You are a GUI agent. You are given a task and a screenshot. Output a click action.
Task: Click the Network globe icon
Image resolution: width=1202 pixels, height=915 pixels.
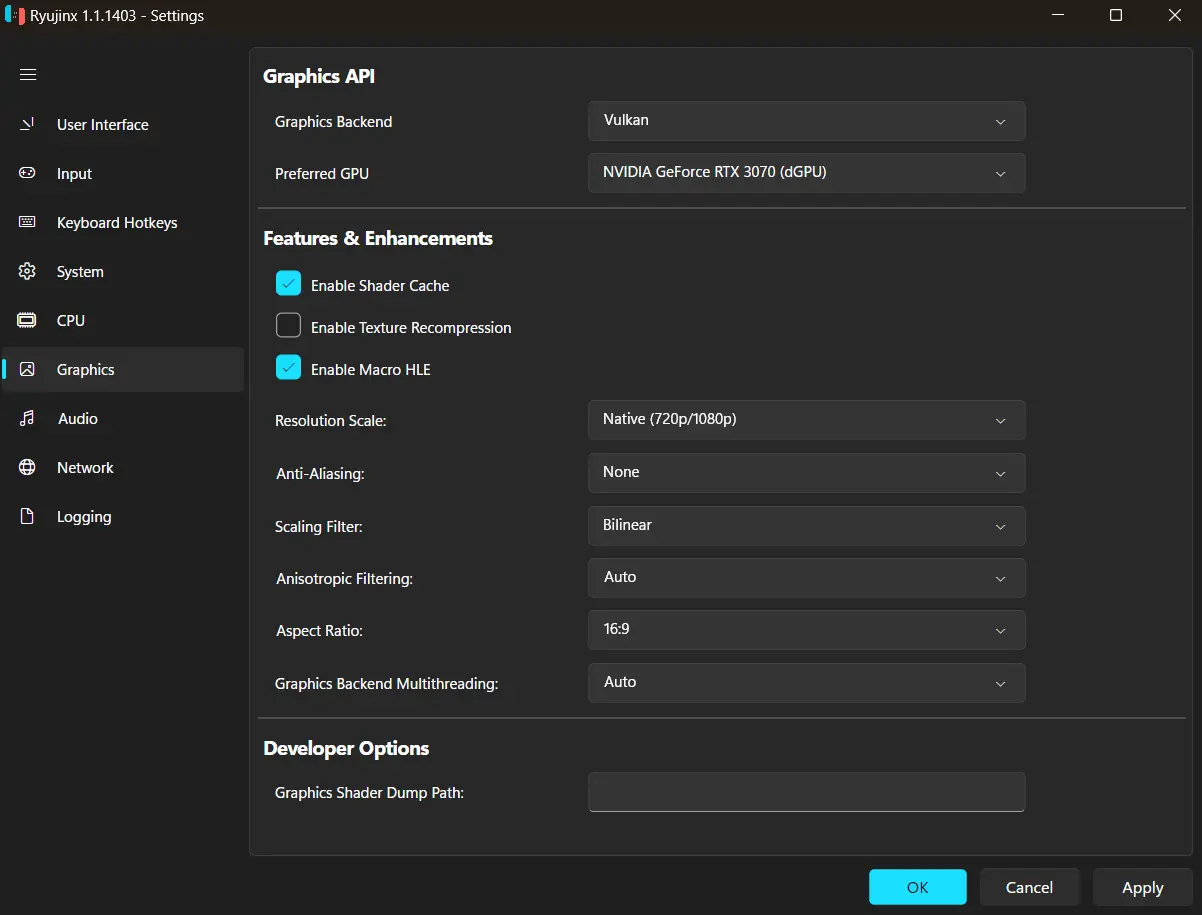[x=28, y=467]
